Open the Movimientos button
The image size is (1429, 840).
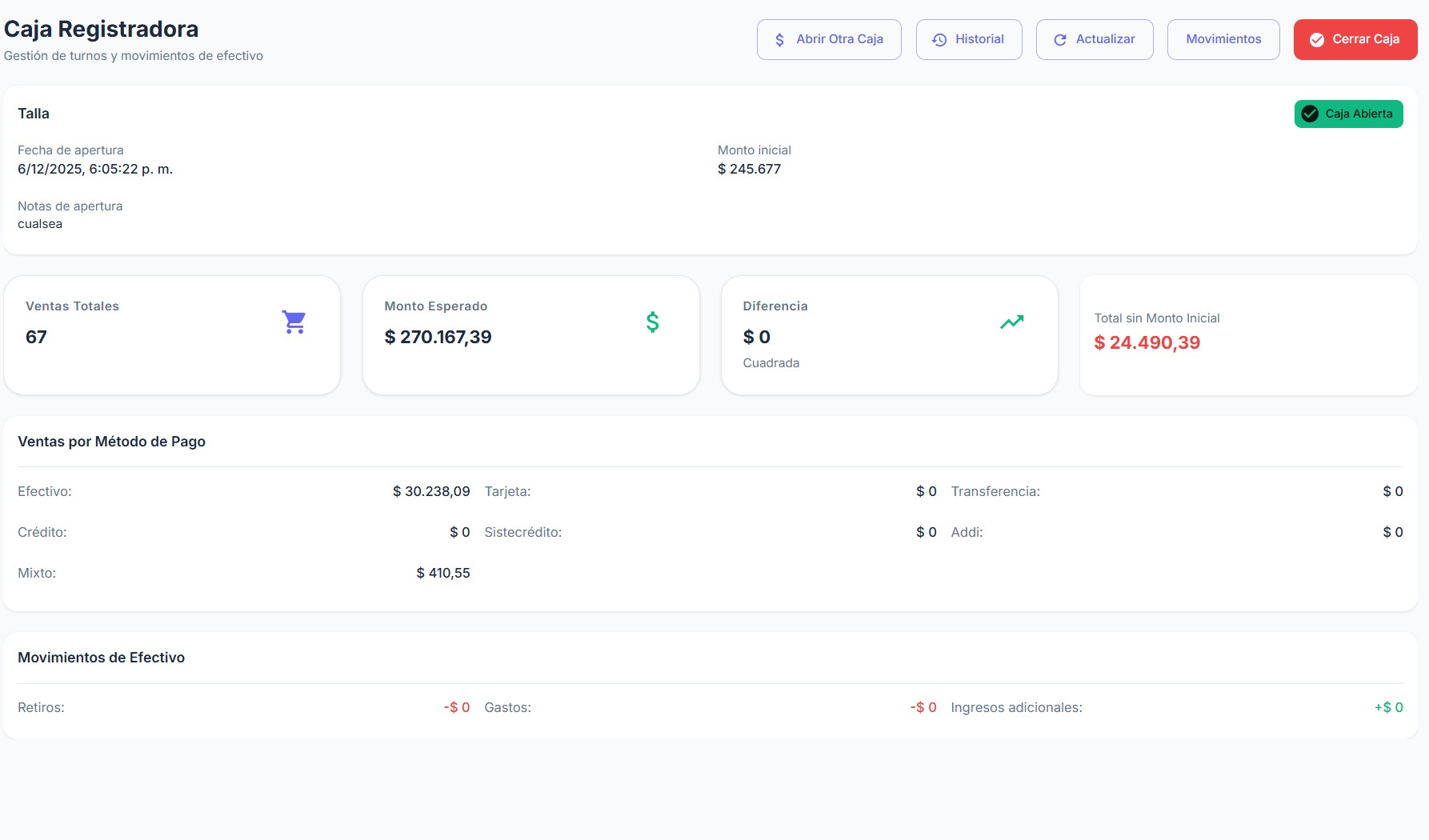(x=1223, y=39)
